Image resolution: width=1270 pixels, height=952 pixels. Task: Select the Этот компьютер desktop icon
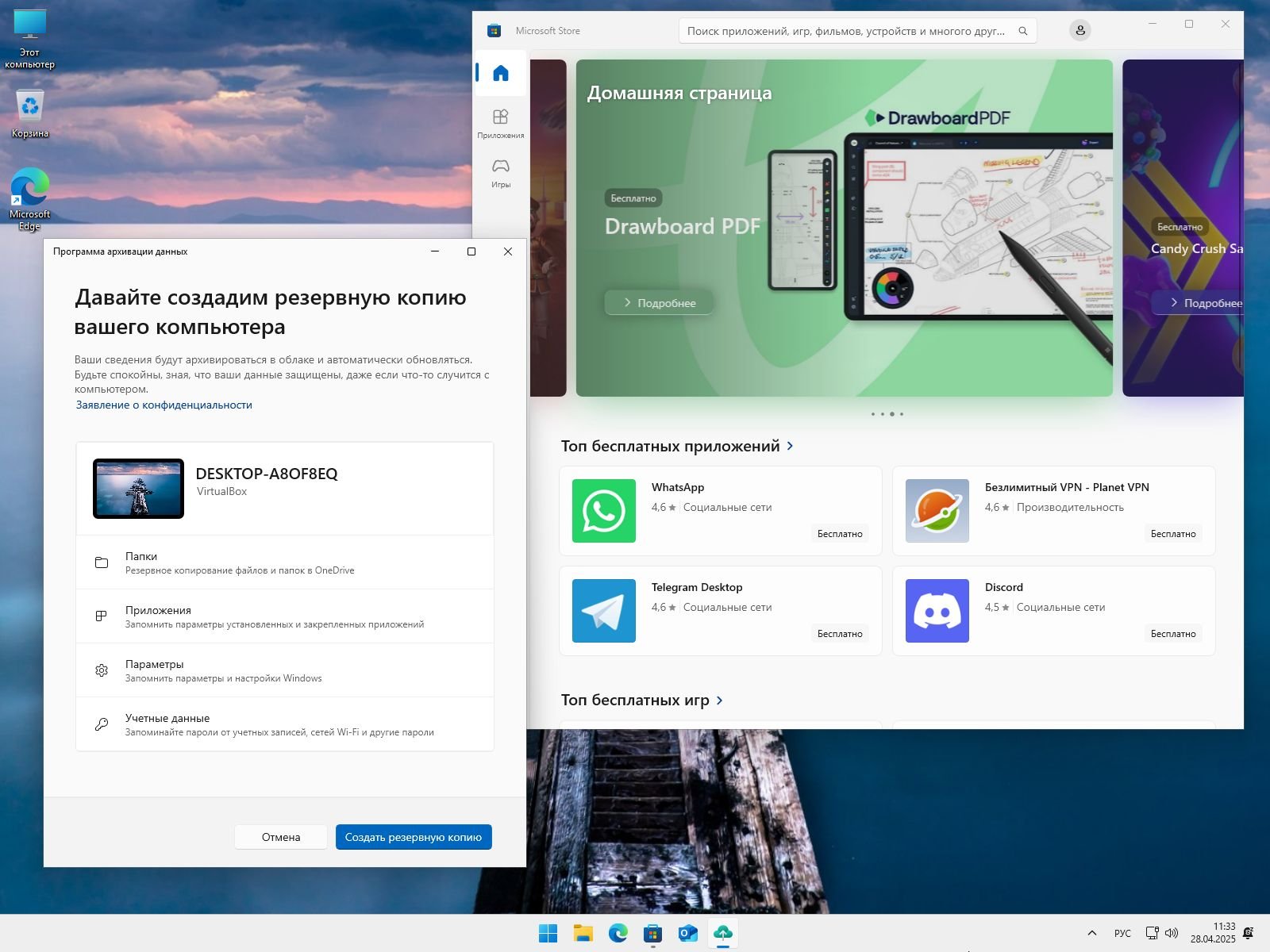click(30, 40)
